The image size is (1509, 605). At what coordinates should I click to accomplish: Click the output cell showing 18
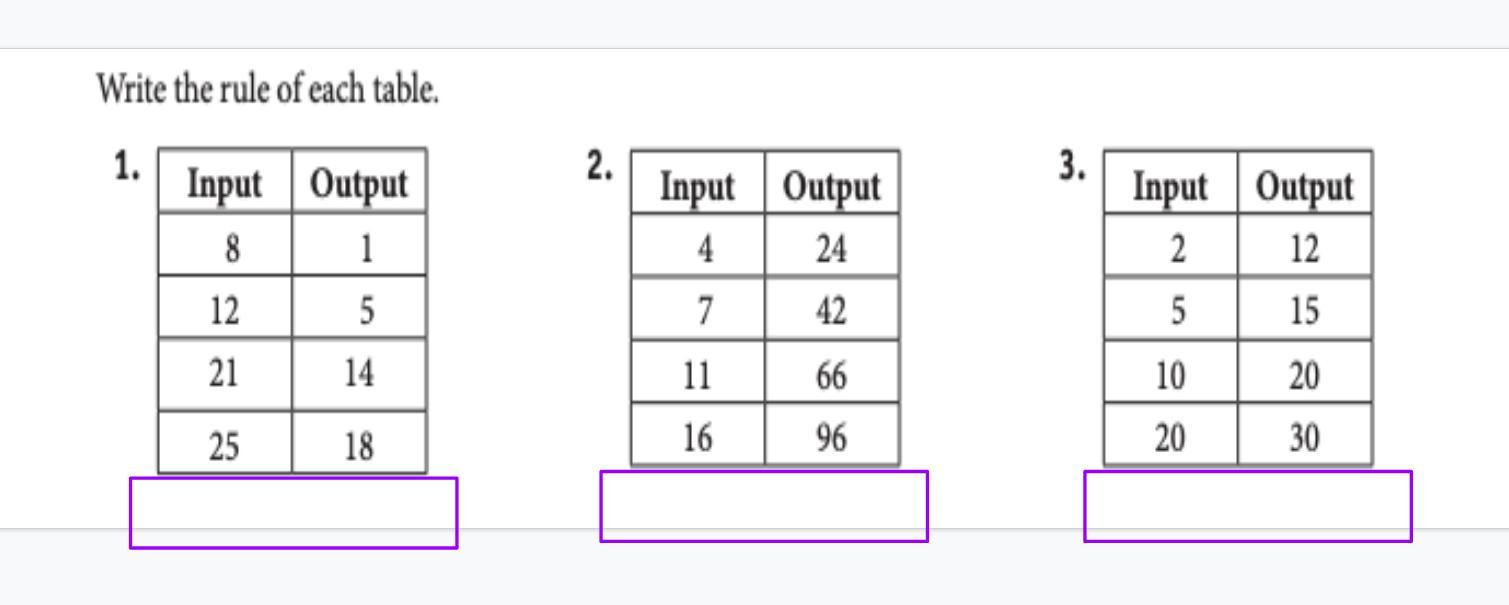tap(359, 442)
